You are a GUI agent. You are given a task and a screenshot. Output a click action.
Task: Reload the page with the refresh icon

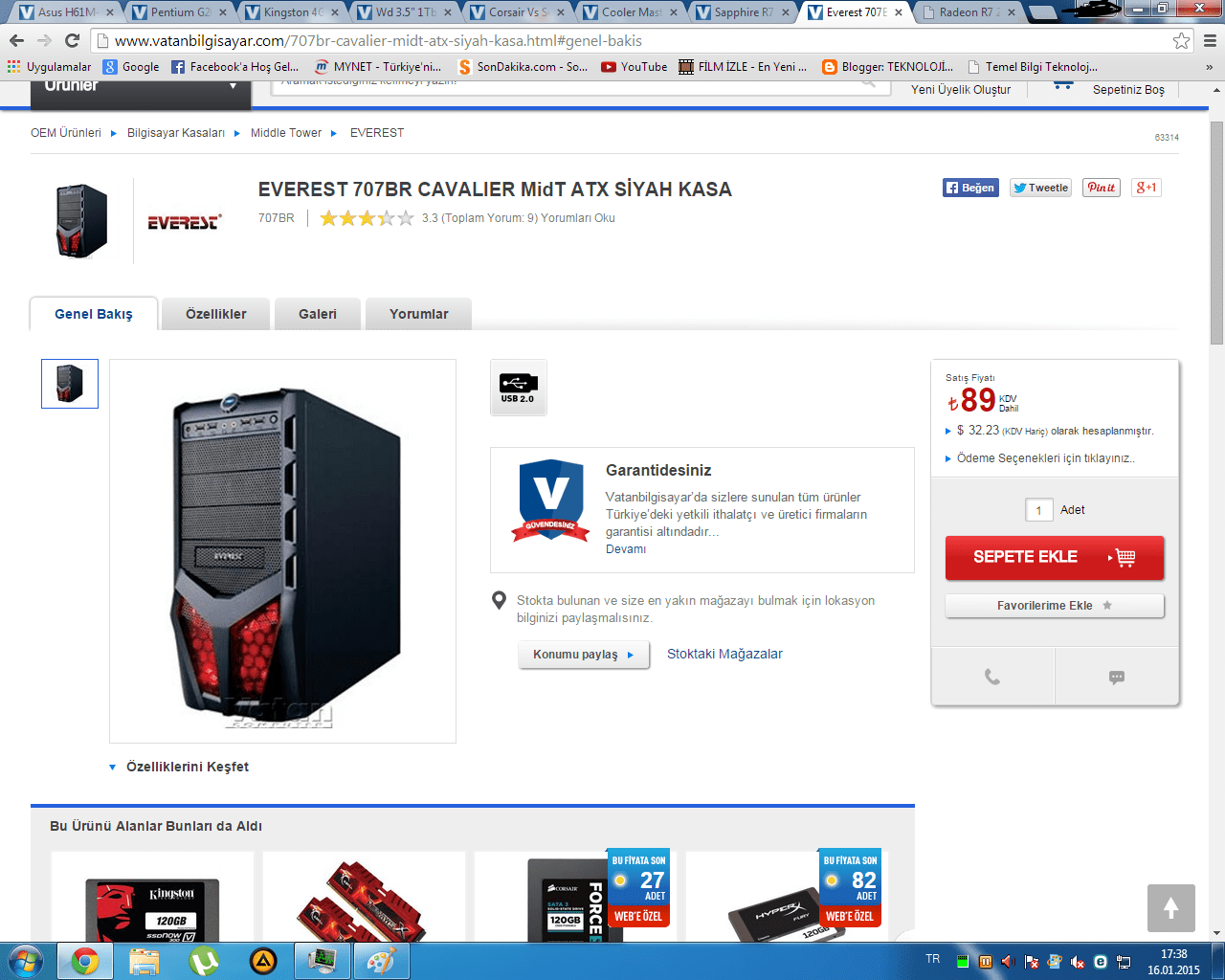72,40
